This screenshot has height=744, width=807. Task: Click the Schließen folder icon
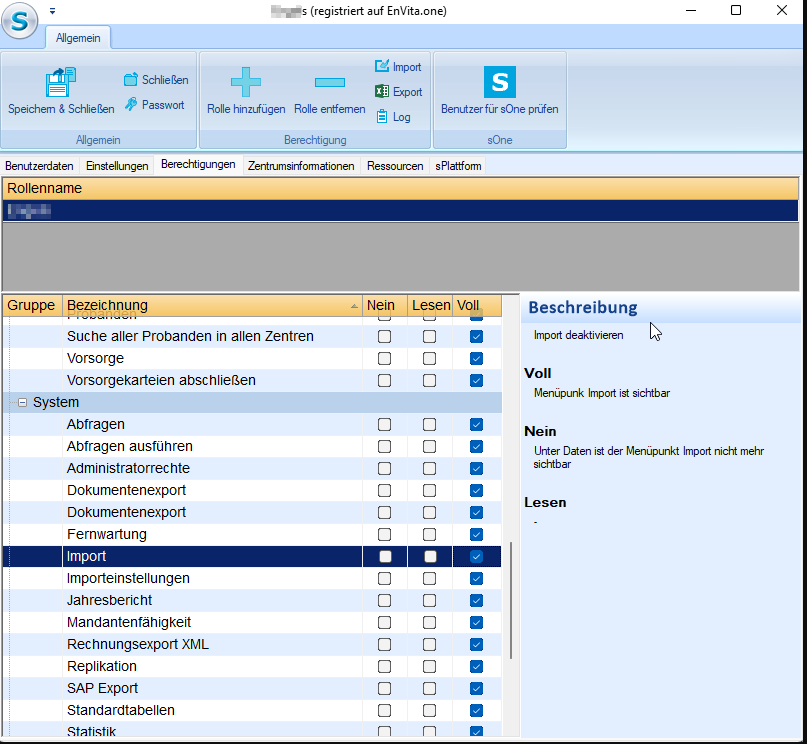(x=131, y=80)
